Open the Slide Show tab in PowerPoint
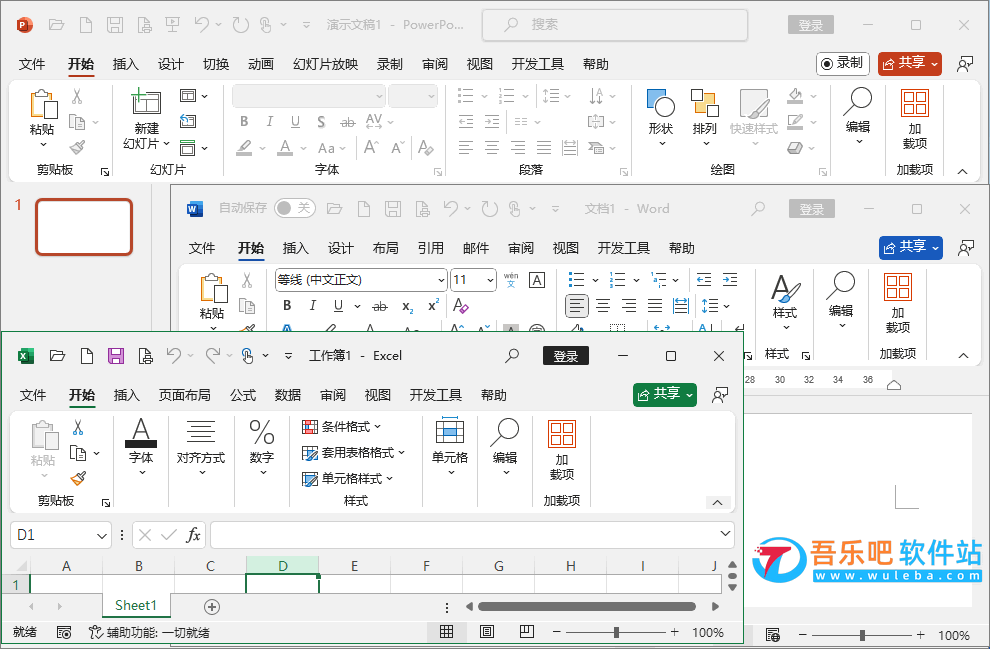The image size is (990, 649). [x=326, y=64]
